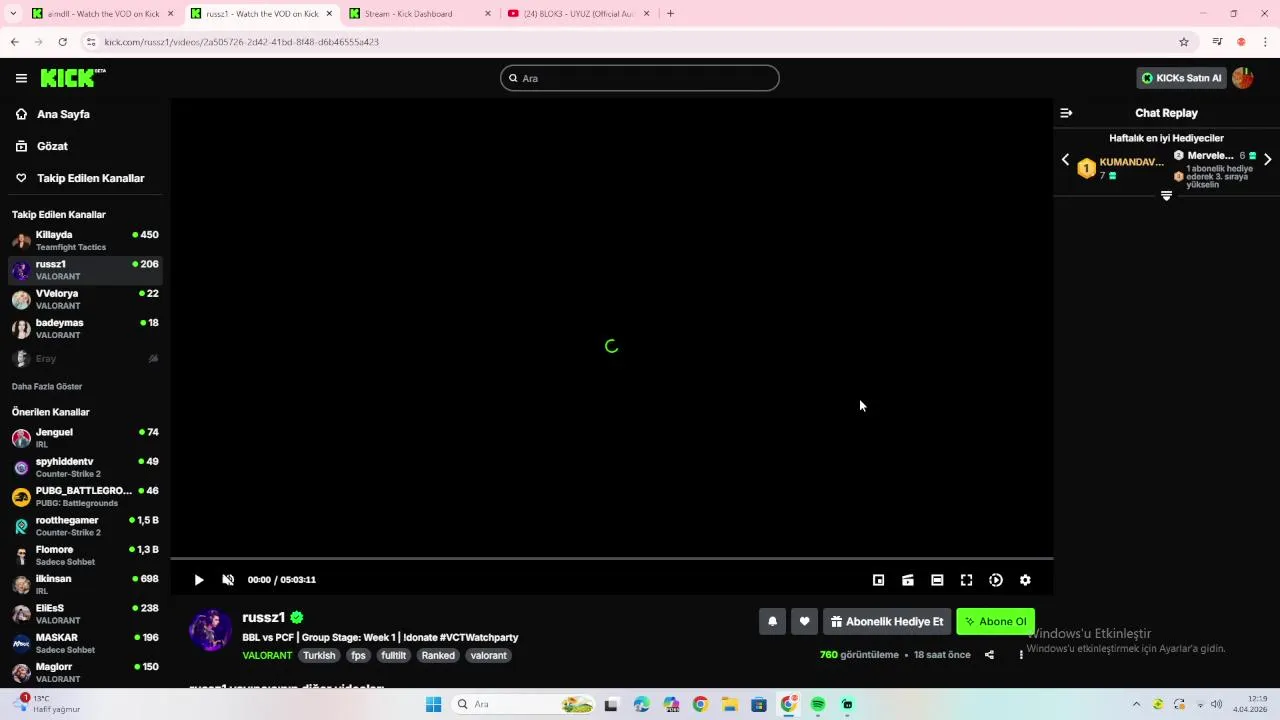The image size is (1280, 720).
Task: Open player settings gear
Action: point(1025,580)
